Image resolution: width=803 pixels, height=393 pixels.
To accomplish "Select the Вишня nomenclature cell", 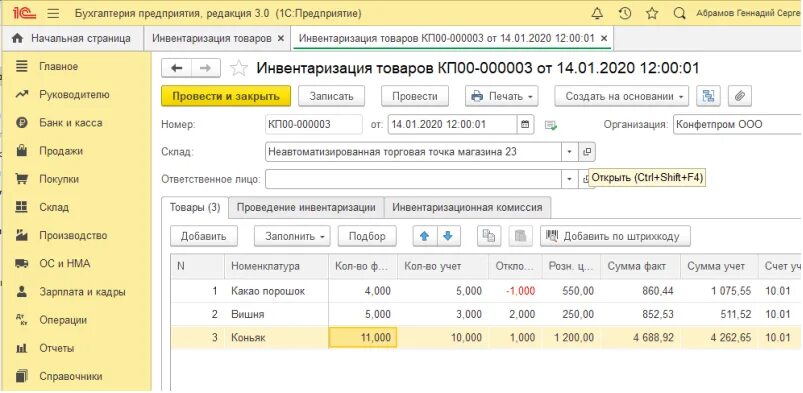I will 277,314.
